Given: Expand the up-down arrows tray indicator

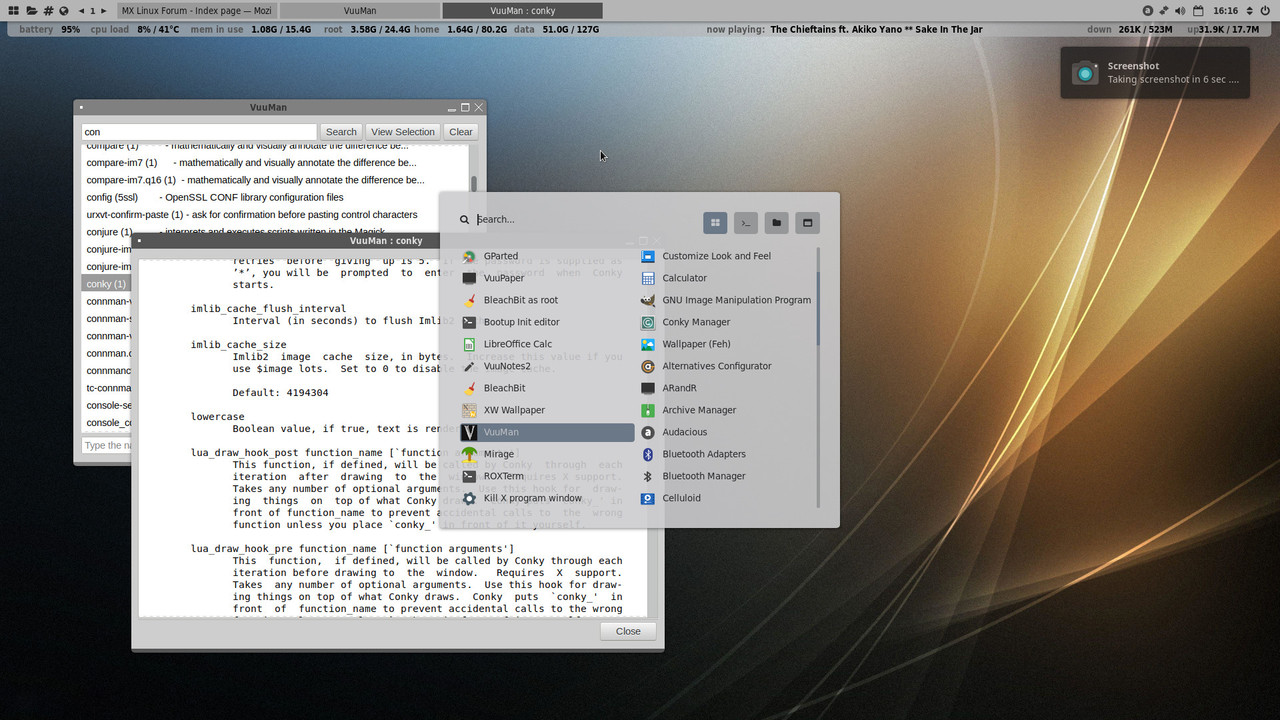Looking at the screenshot, I should tap(1248, 10).
